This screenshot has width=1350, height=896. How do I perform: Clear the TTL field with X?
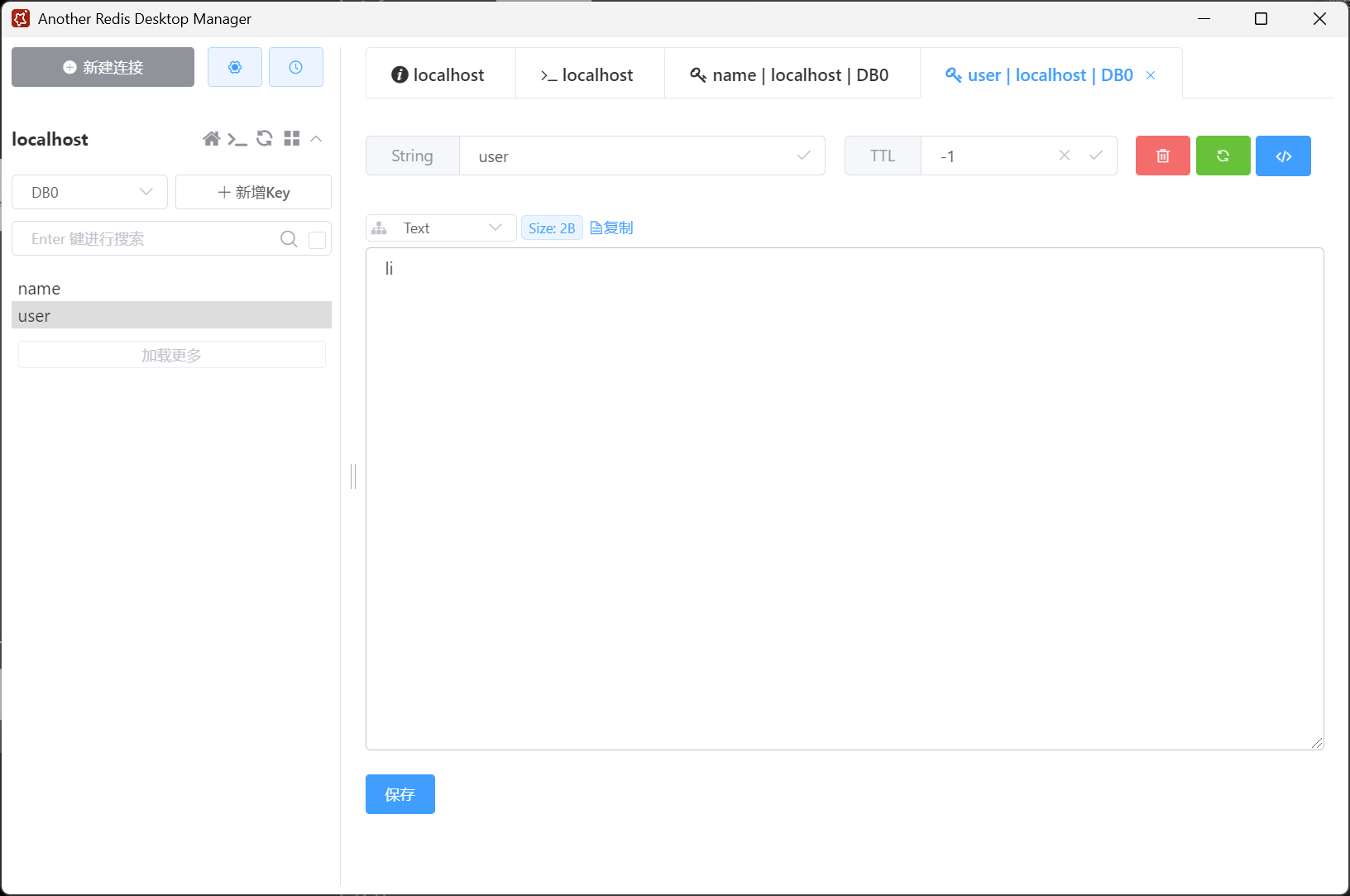pos(1065,156)
